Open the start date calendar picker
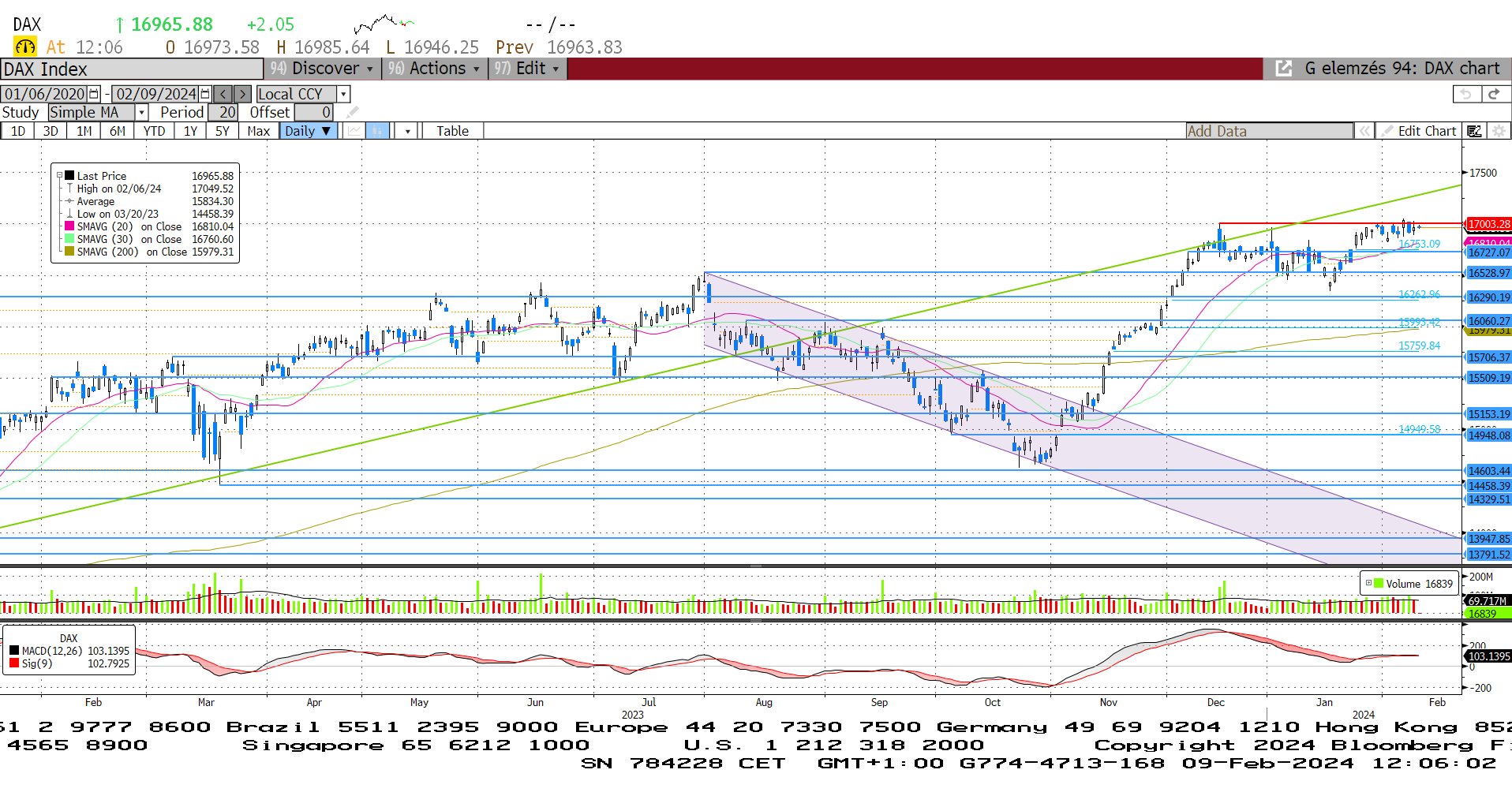This screenshot has height=807, width=1512. click(94, 94)
